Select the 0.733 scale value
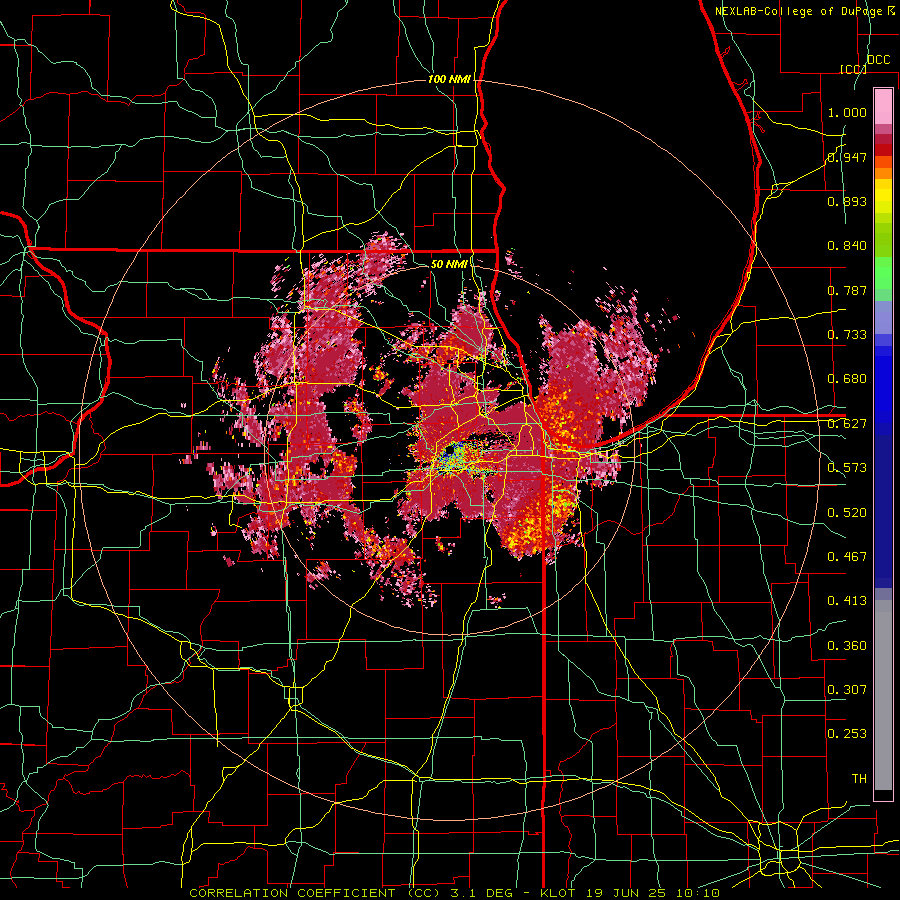900x900 pixels. pyautogui.click(x=847, y=335)
